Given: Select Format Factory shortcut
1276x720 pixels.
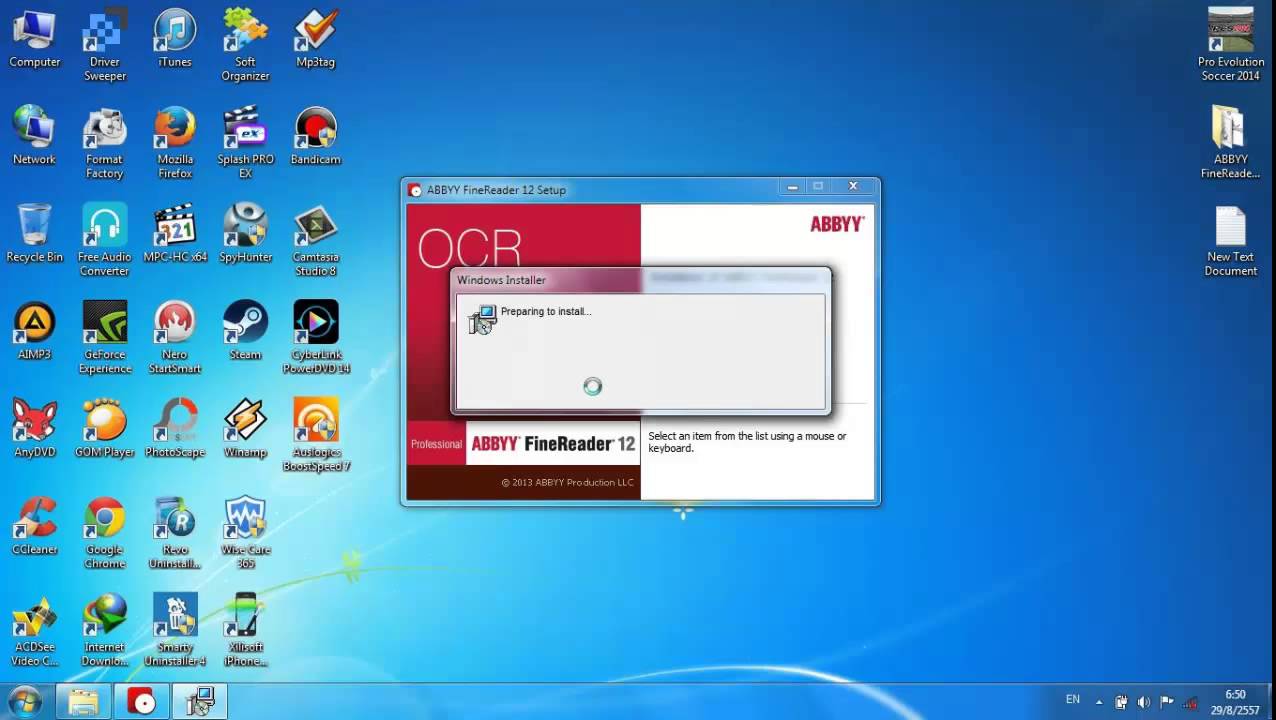Looking at the screenshot, I should [104, 144].
